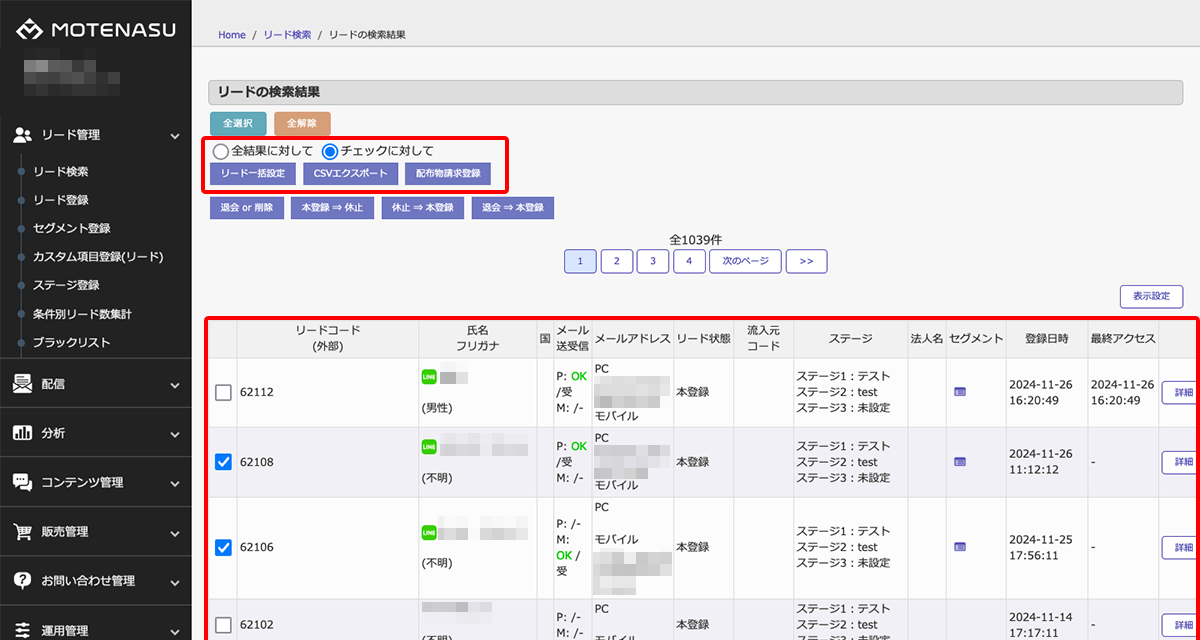This screenshot has height=640, width=1200.
Task: Open segment icon for lead 62112
Action: (960, 392)
